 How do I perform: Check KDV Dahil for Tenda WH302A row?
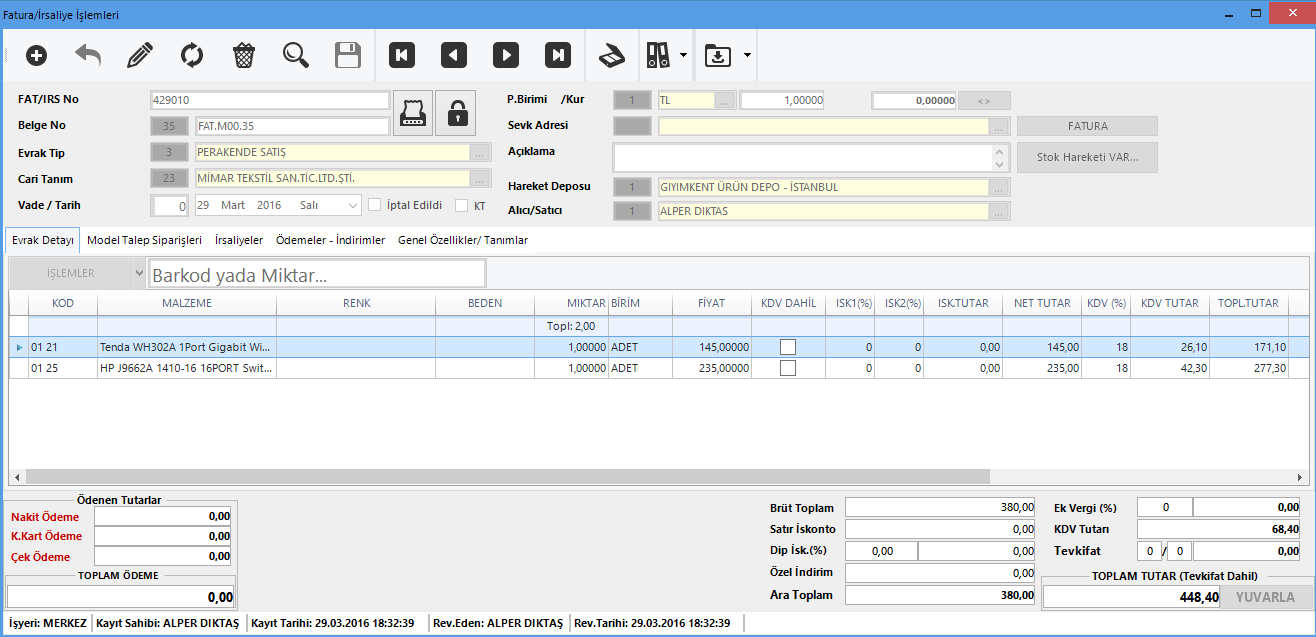click(x=788, y=347)
